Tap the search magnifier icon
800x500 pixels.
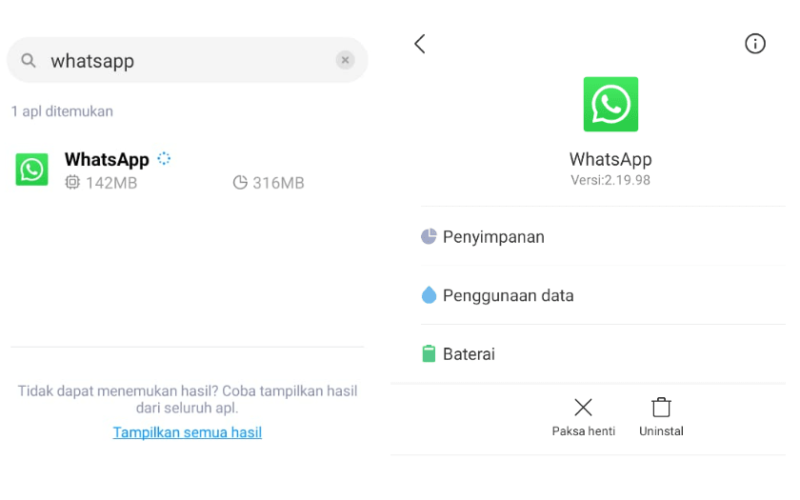[x=29, y=61]
